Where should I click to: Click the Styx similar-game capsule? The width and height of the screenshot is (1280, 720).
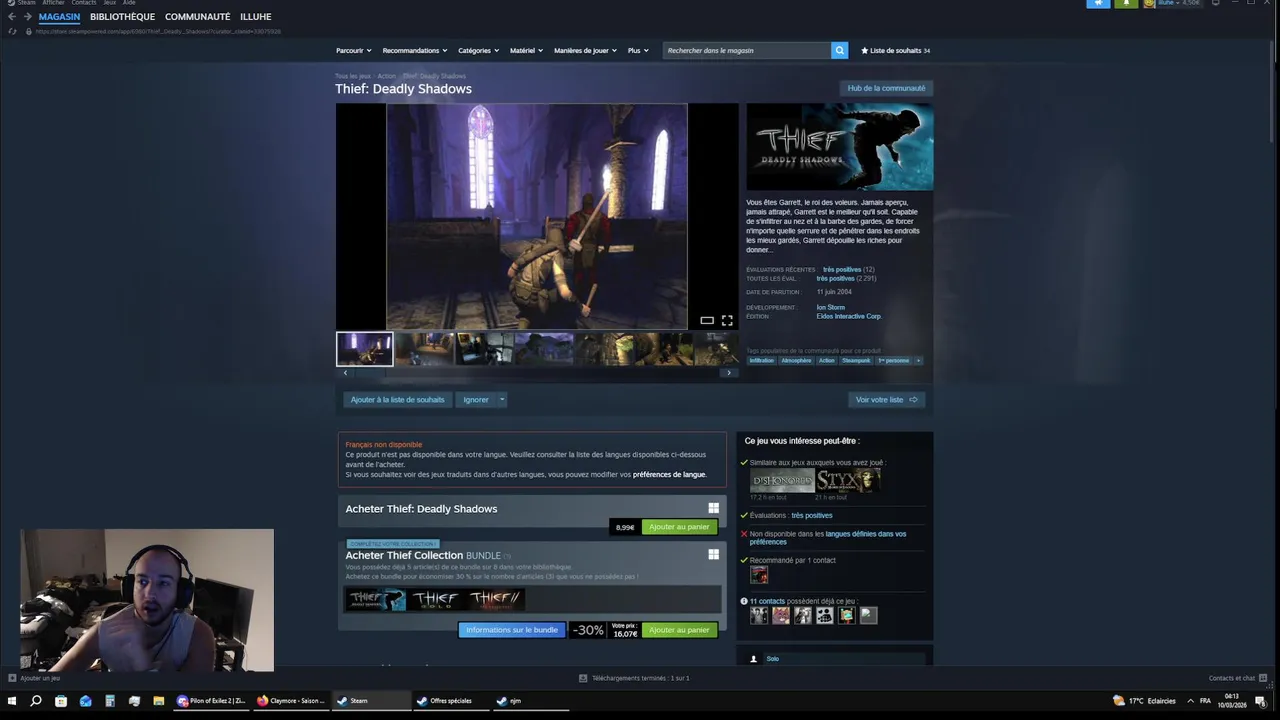[848, 480]
